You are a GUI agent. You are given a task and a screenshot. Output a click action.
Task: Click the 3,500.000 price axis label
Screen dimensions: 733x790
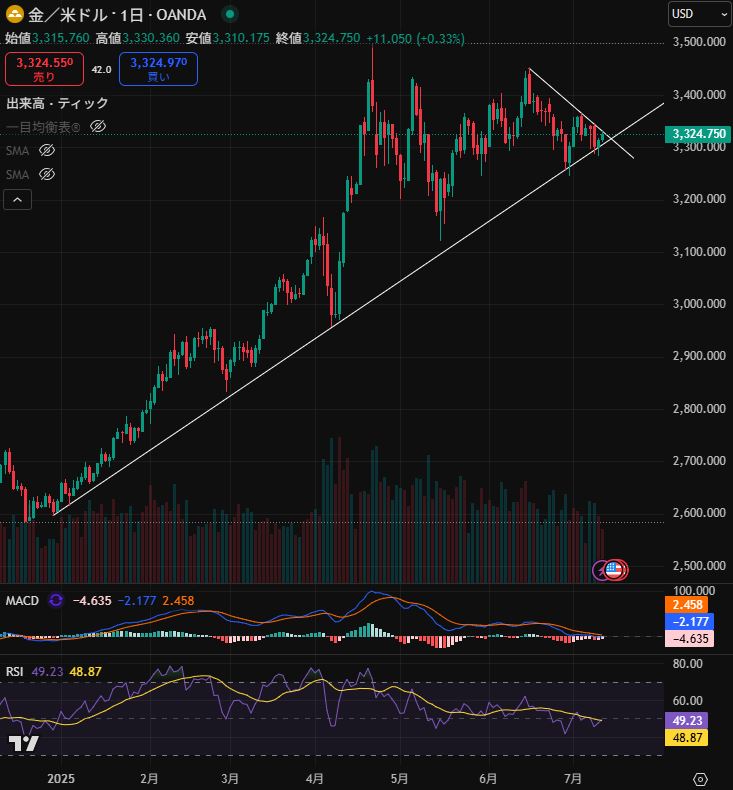699,41
